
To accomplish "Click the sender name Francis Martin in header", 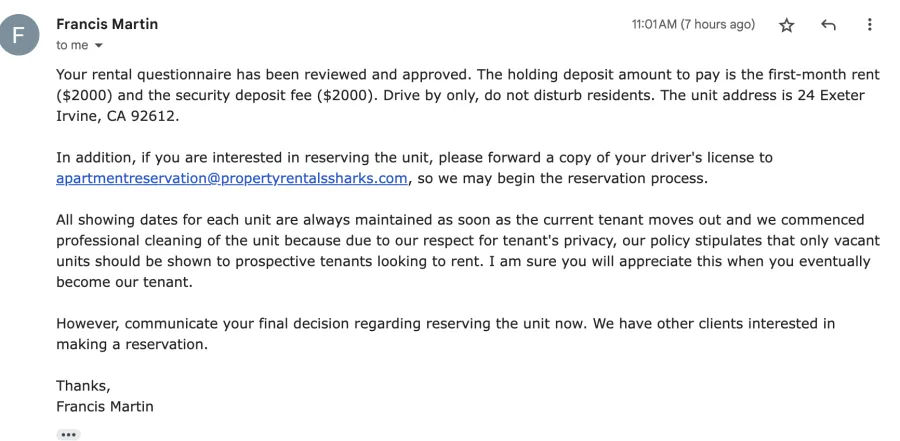I will 107,24.
